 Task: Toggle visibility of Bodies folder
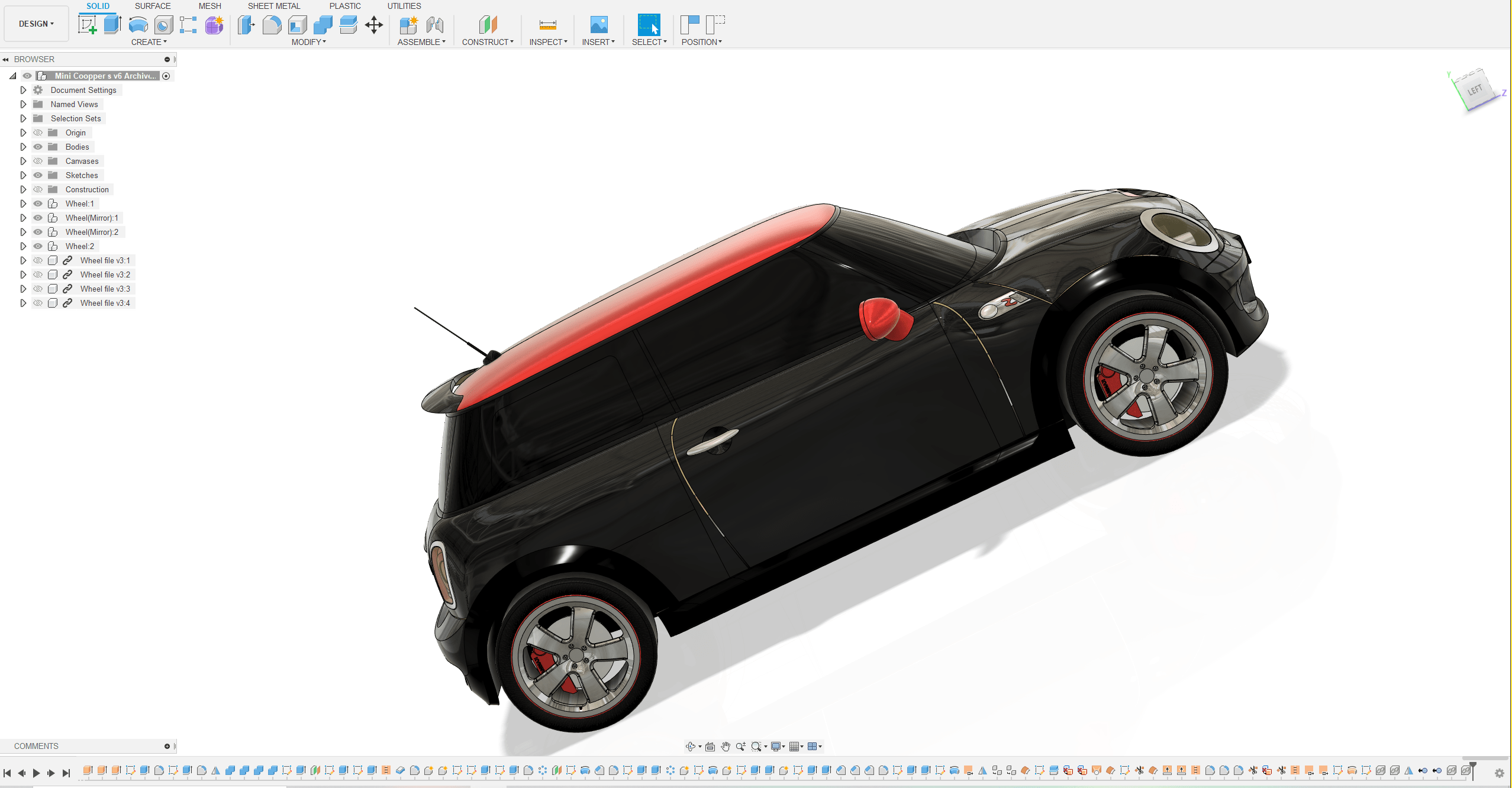(x=38, y=147)
